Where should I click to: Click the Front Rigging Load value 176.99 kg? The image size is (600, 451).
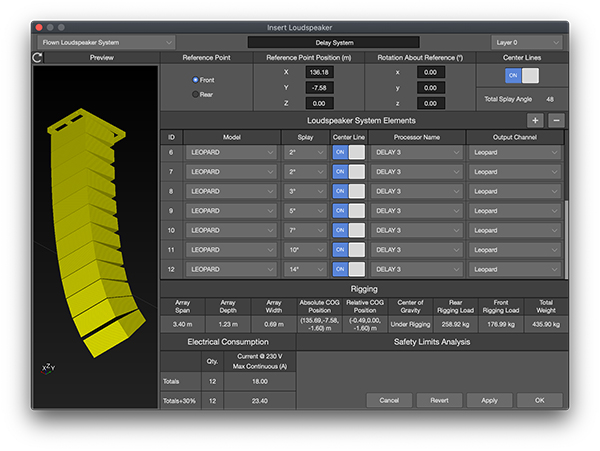coord(501,324)
